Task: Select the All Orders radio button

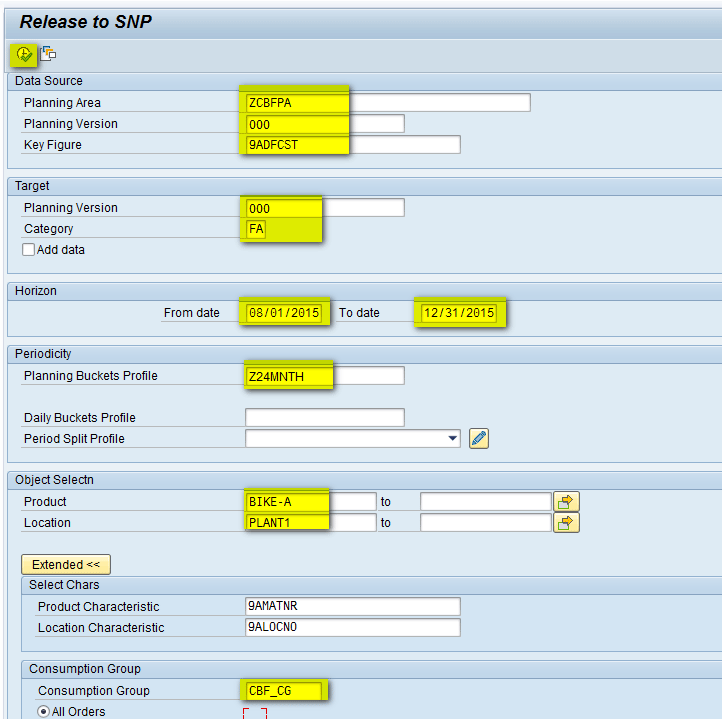Action: [x=43, y=711]
